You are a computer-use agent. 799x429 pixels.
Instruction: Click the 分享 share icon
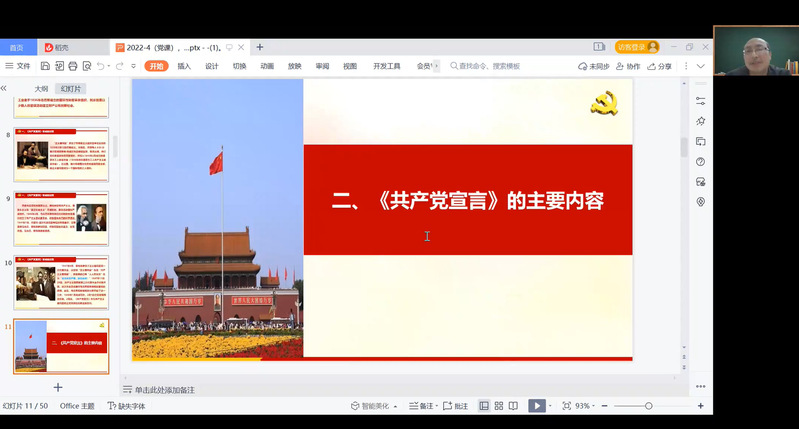point(661,66)
